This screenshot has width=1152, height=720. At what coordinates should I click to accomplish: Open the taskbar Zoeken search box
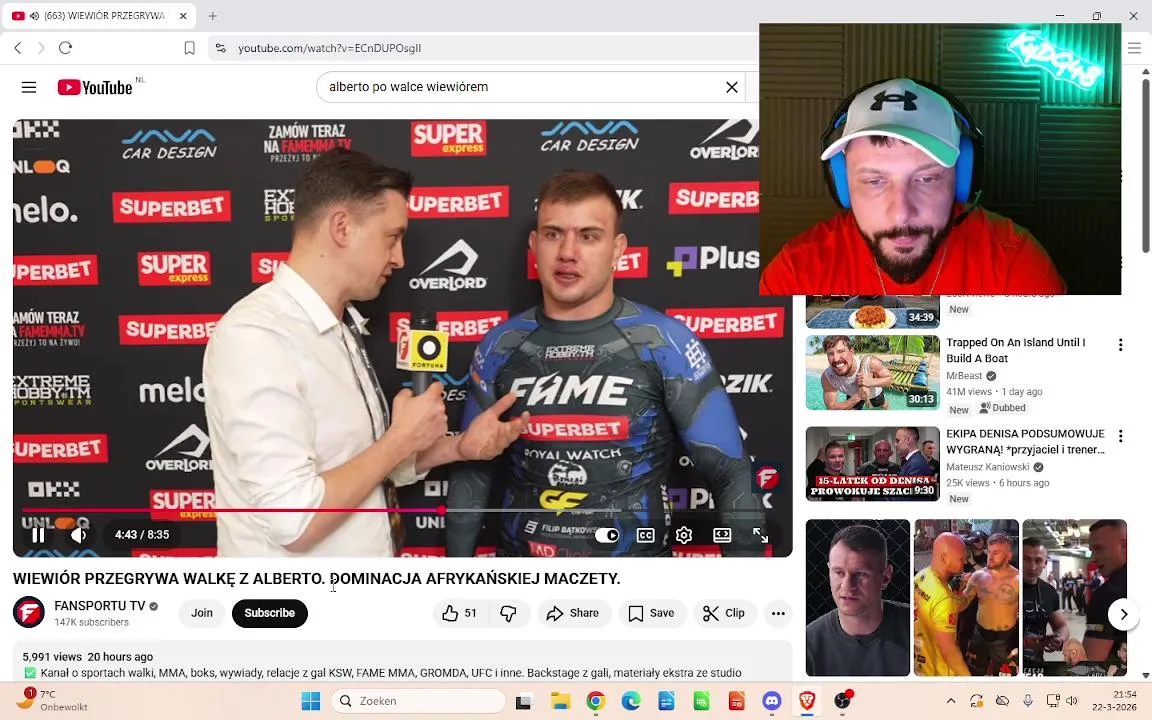(419, 701)
